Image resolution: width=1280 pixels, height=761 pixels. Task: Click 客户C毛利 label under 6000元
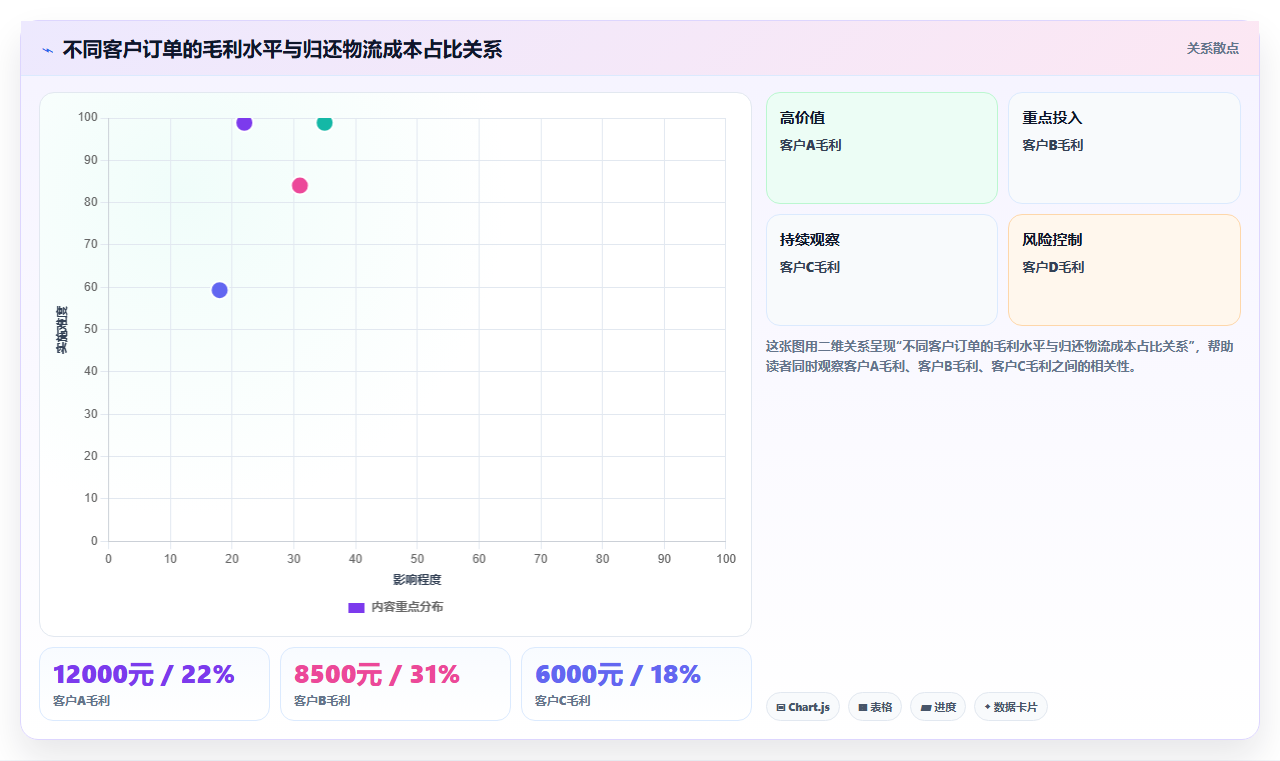pyautogui.click(x=563, y=701)
